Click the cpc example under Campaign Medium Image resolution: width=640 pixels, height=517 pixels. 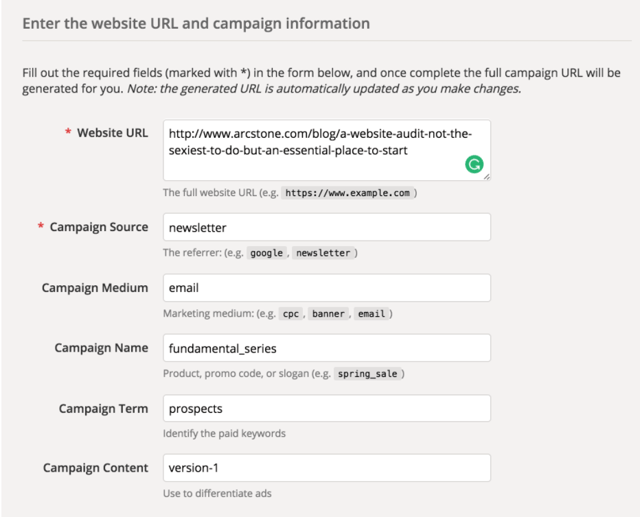coord(289,314)
